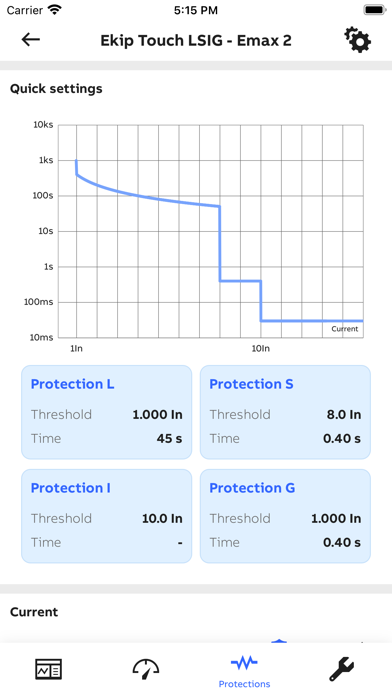This screenshot has height=696, width=392.
Task: Tap the battery indicator icon
Action: tap(375, 10)
